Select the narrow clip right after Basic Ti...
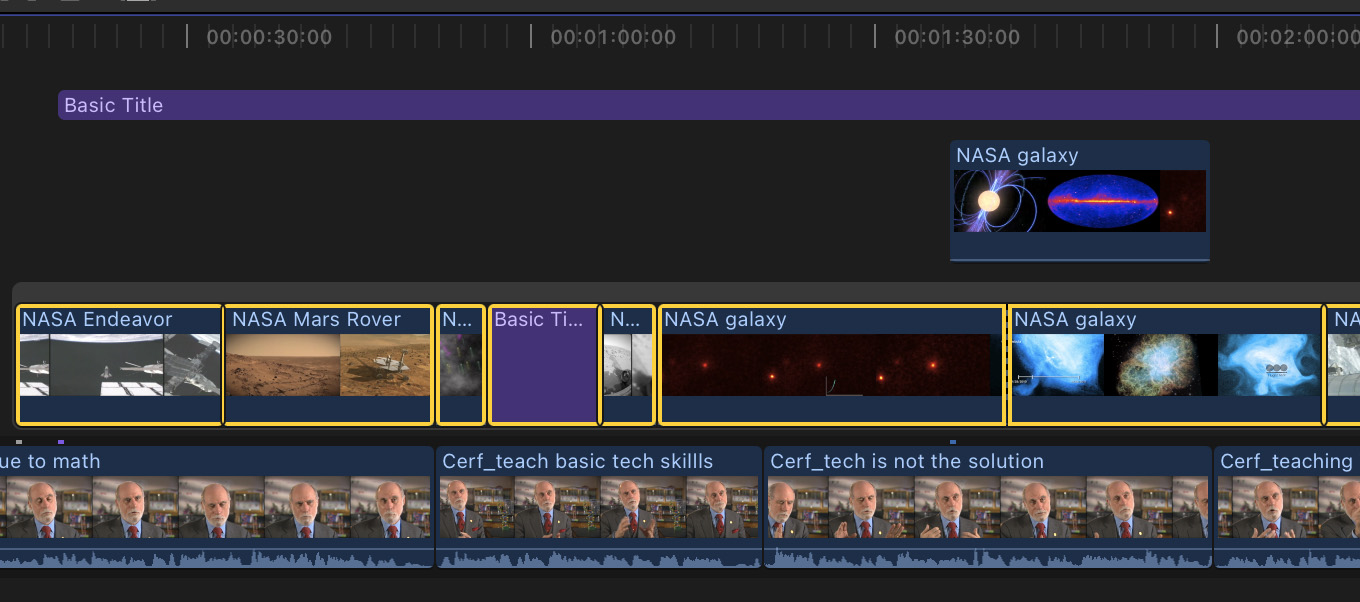Screen dimensions: 1360x602 (628, 365)
